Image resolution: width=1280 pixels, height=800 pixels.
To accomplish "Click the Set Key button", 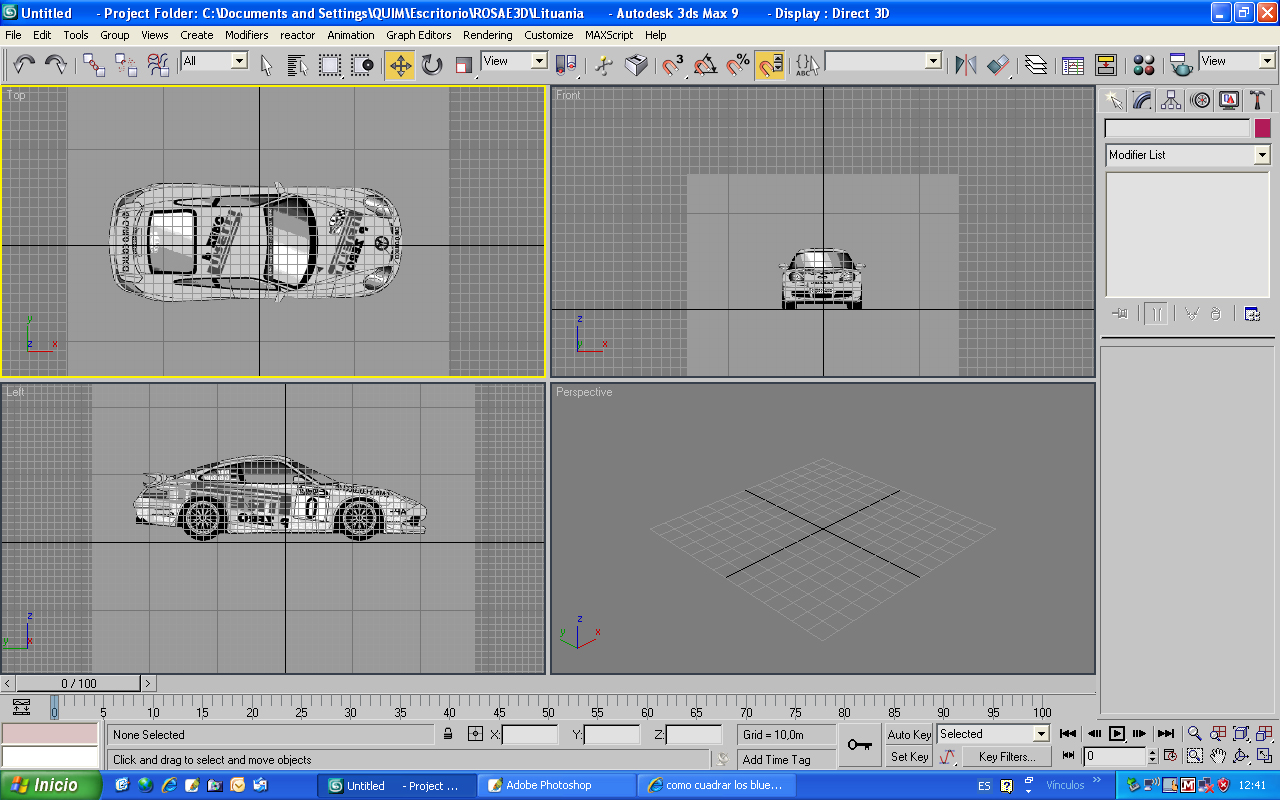I will click(x=909, y=757).
